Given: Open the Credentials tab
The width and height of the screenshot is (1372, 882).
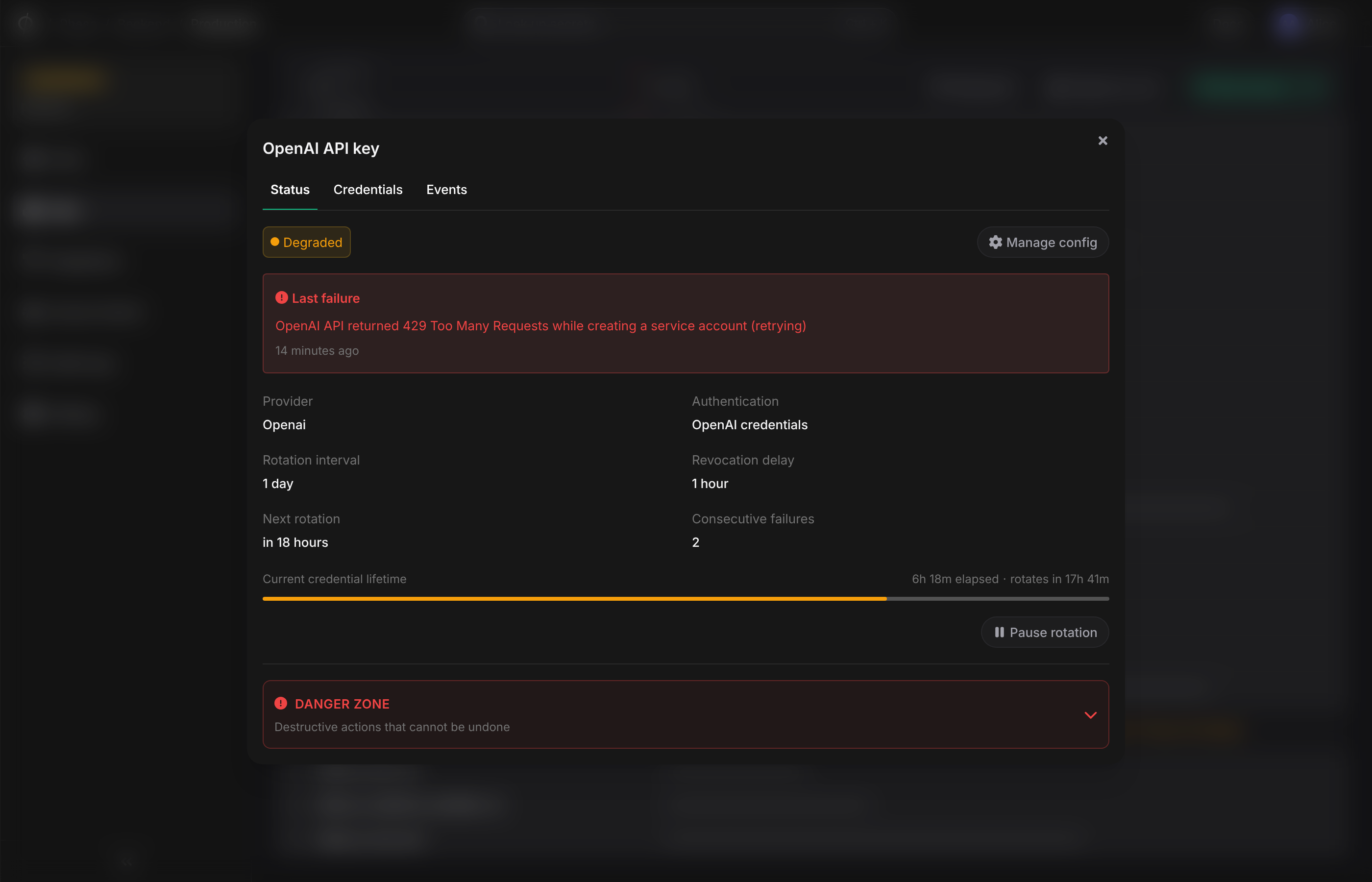Looking at the screenshot, I should tap(367, 190).
